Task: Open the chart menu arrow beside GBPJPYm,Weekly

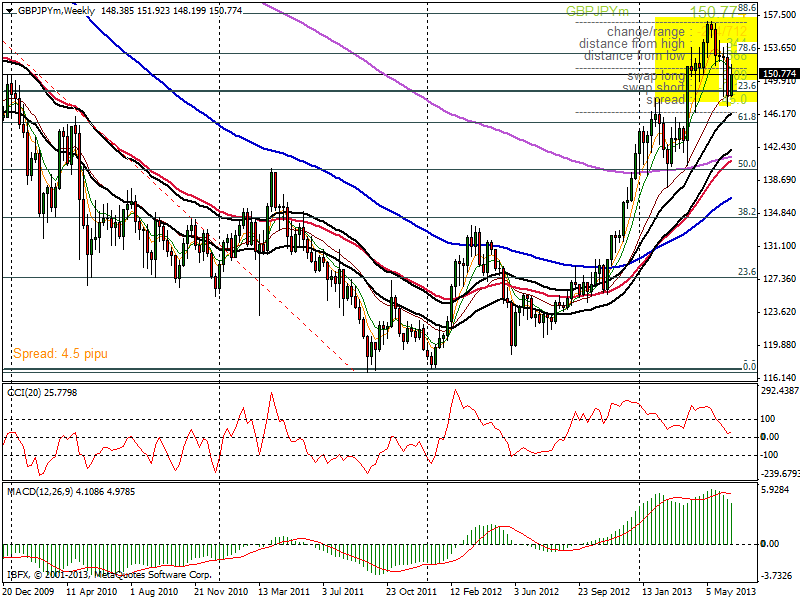Action: pyautogui.click(x=9, y=11)
